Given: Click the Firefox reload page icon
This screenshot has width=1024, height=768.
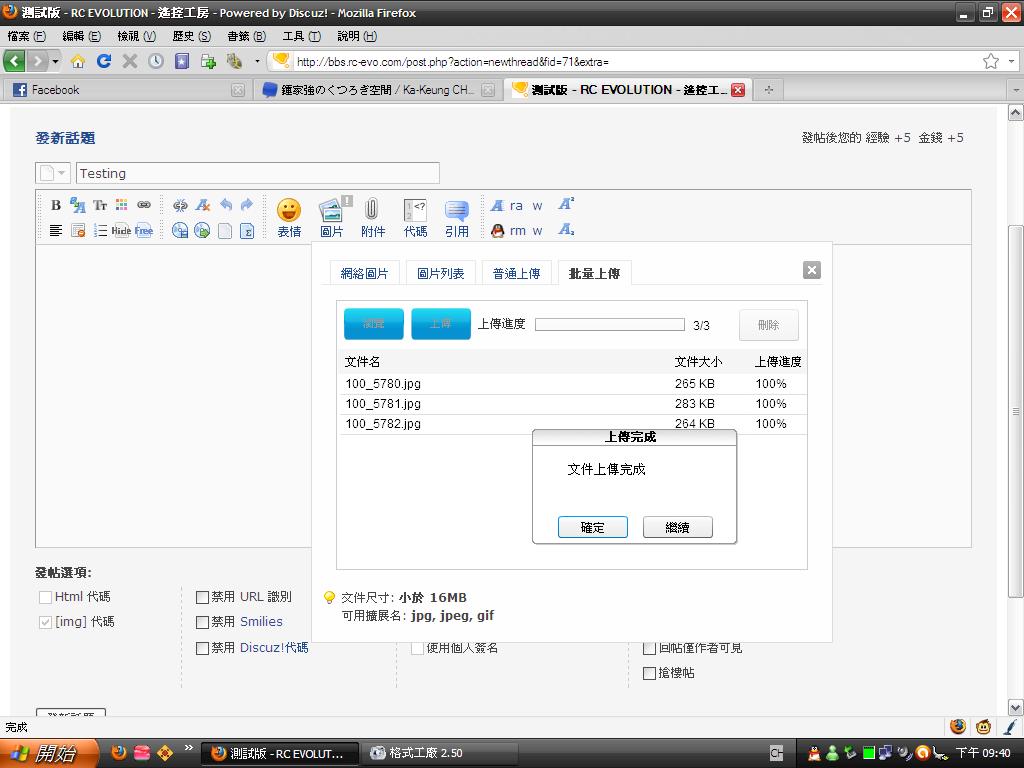Looking at the screenshot, I should [103, 61].
